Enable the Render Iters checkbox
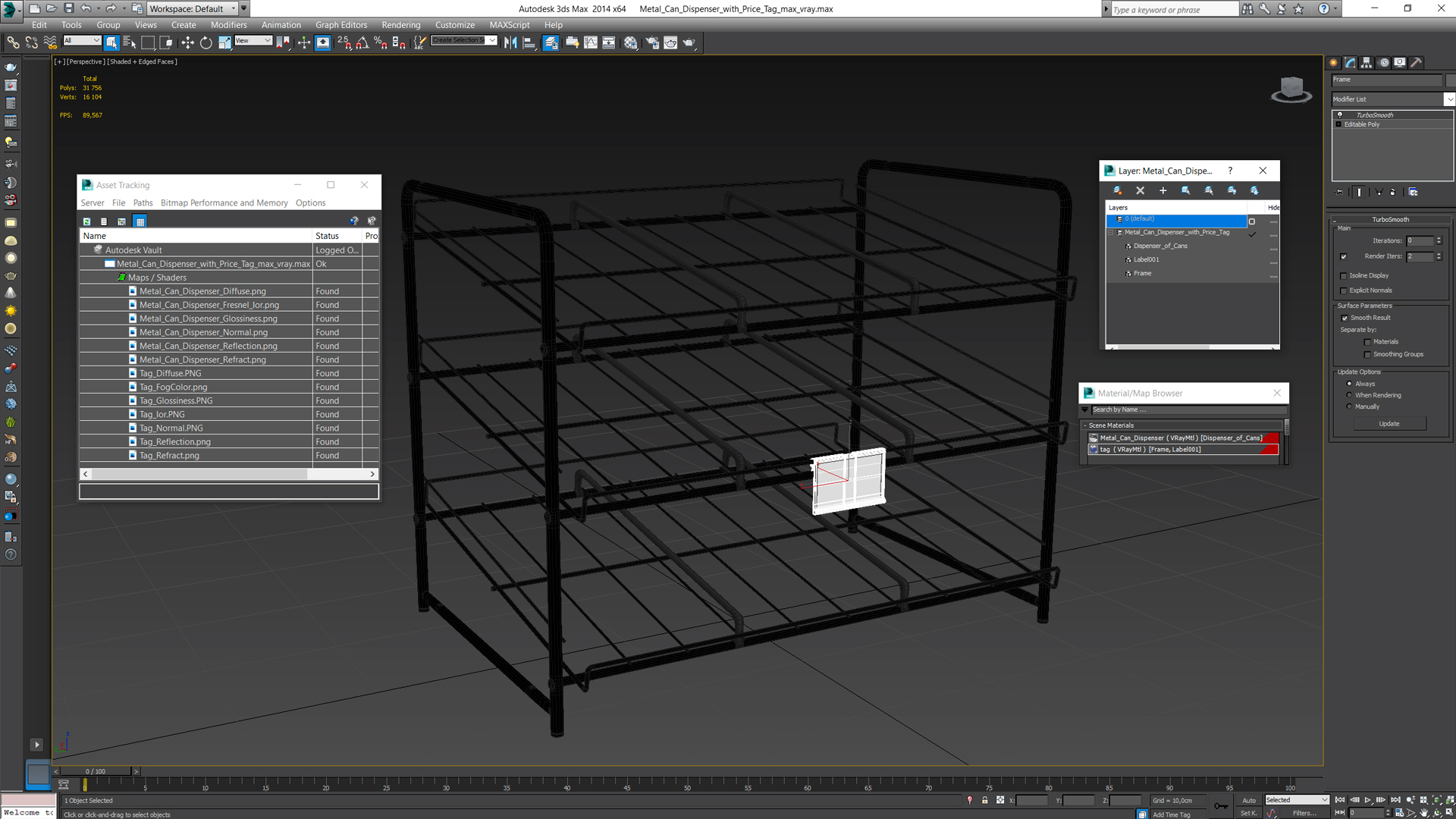The image size is (1456, 819). 1344,256
